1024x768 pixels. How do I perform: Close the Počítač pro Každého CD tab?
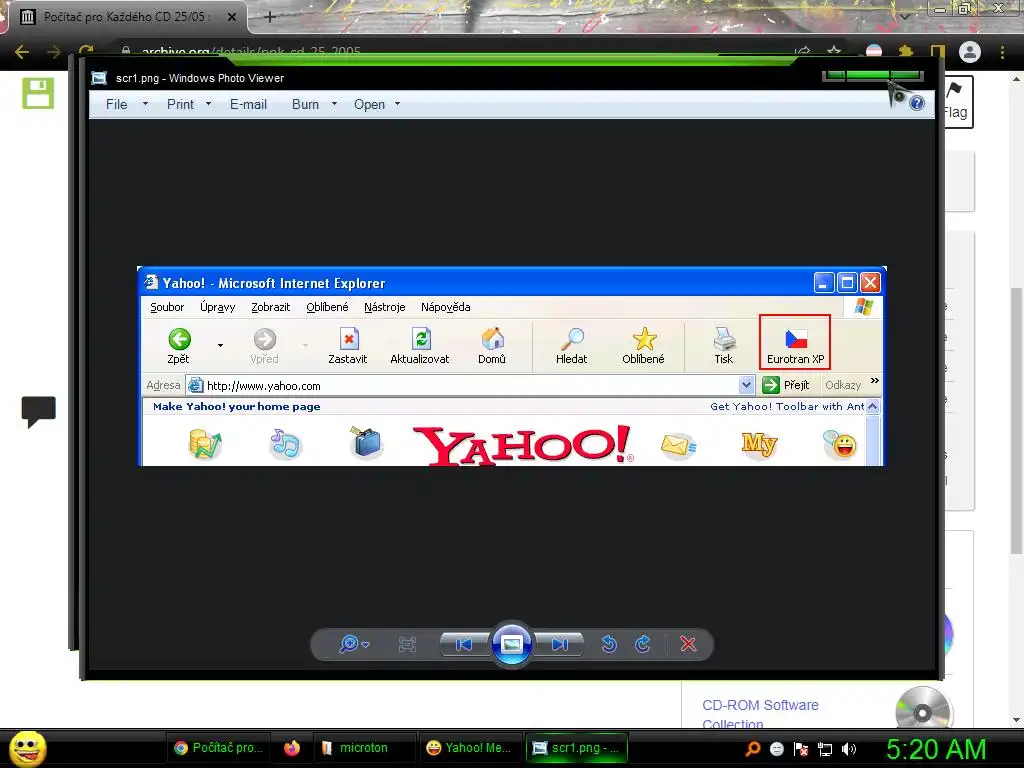(x=231, y=17)
